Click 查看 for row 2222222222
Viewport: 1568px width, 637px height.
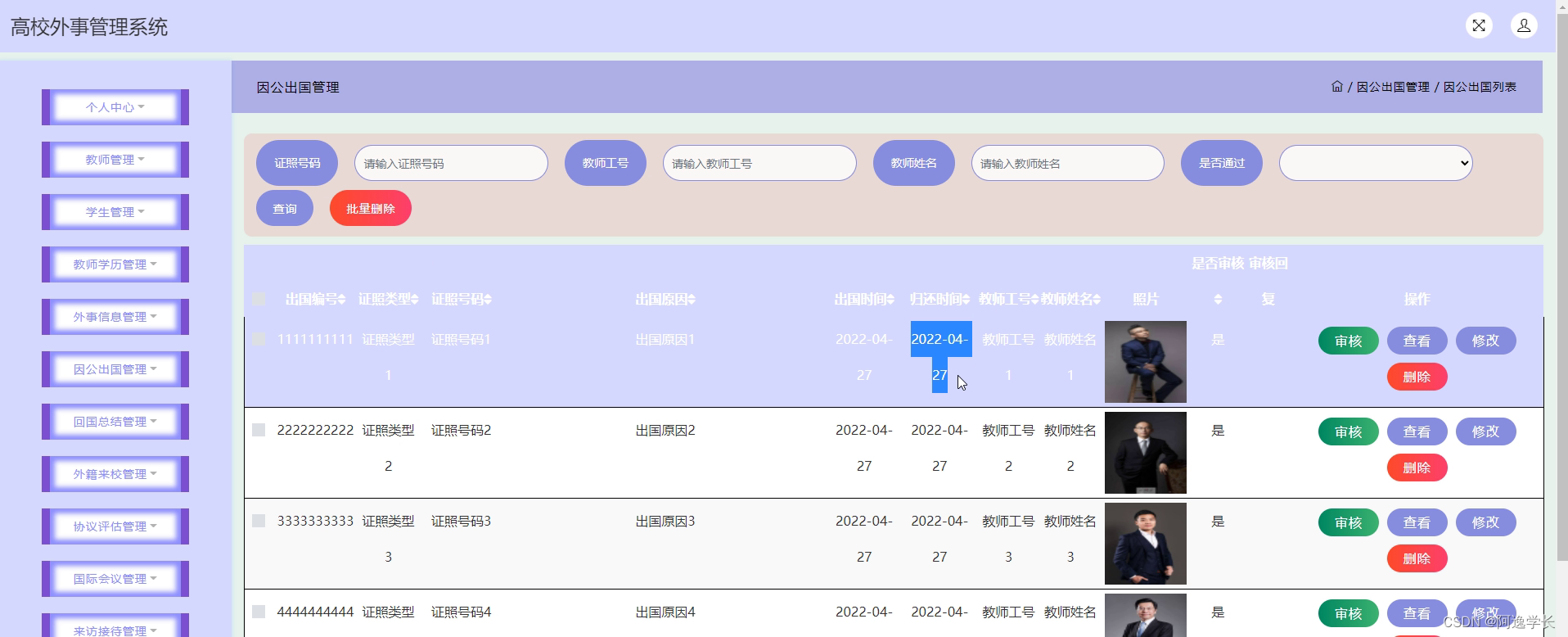1417,431
